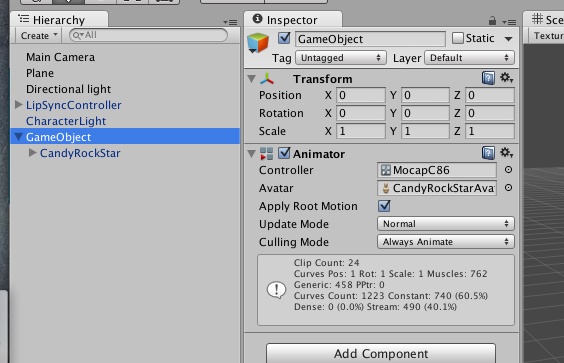Click the Rotation Y field
The width and height of the screenshot is (564, 363).
(425, 113)
